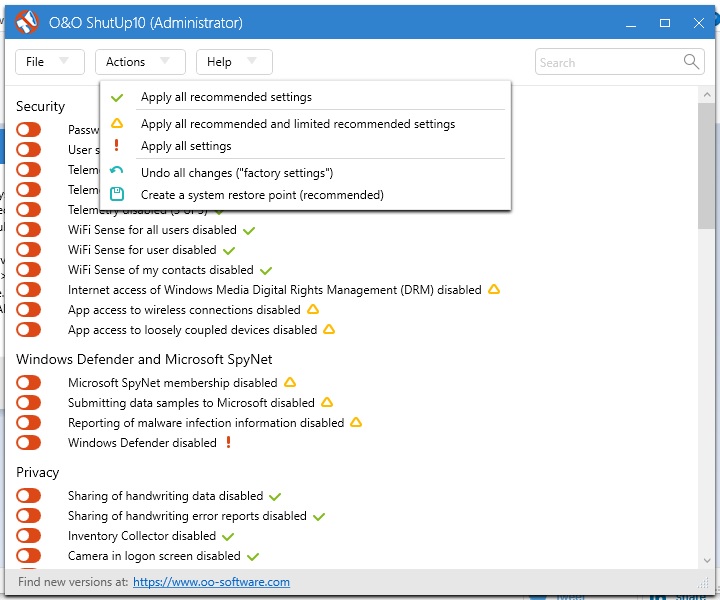Click the undo arrow icon in Actions menu
This screenshot has width=720, height=600.
(117, 171)
